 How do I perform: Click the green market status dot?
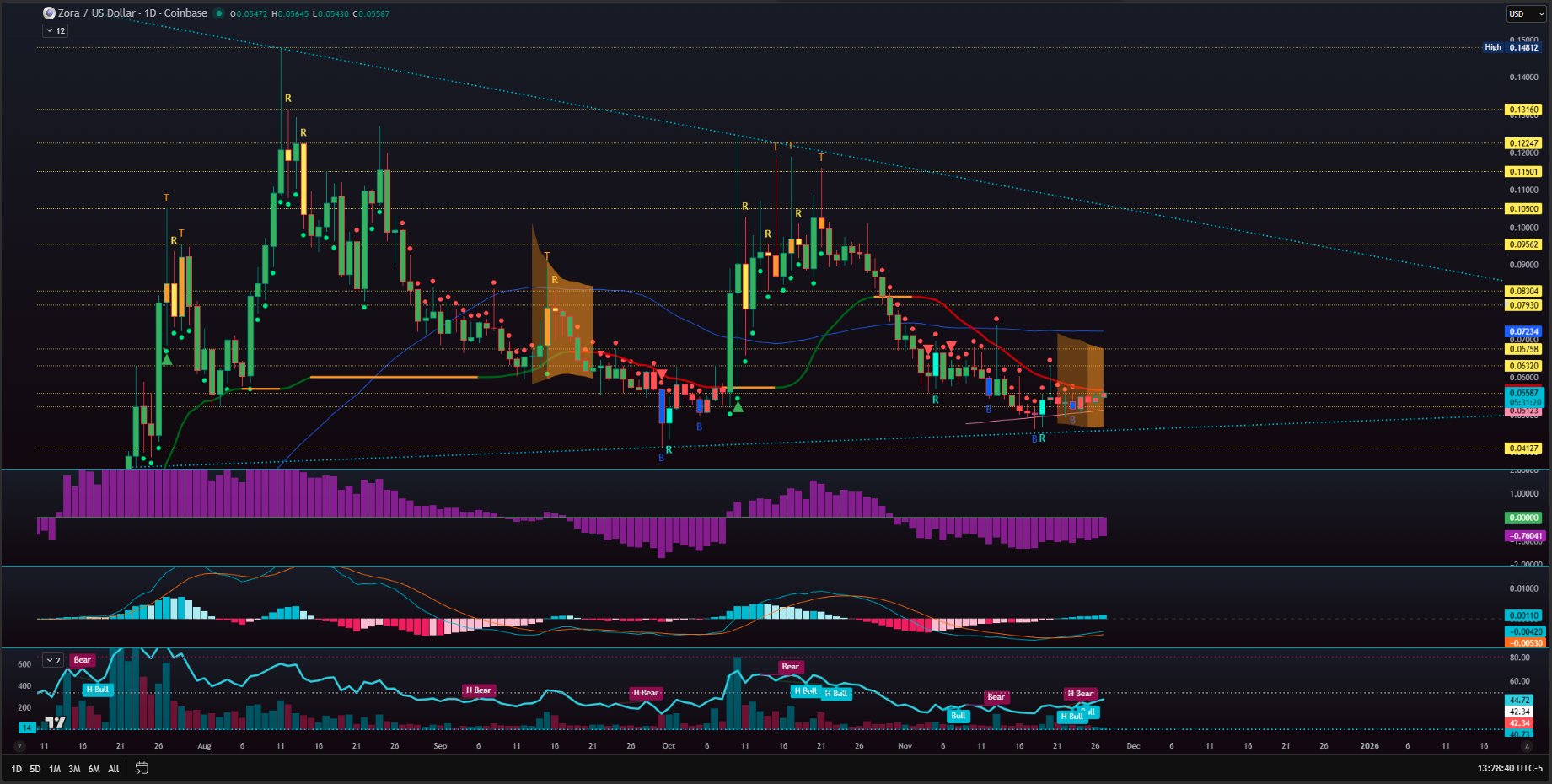click(x=219, y=13)
